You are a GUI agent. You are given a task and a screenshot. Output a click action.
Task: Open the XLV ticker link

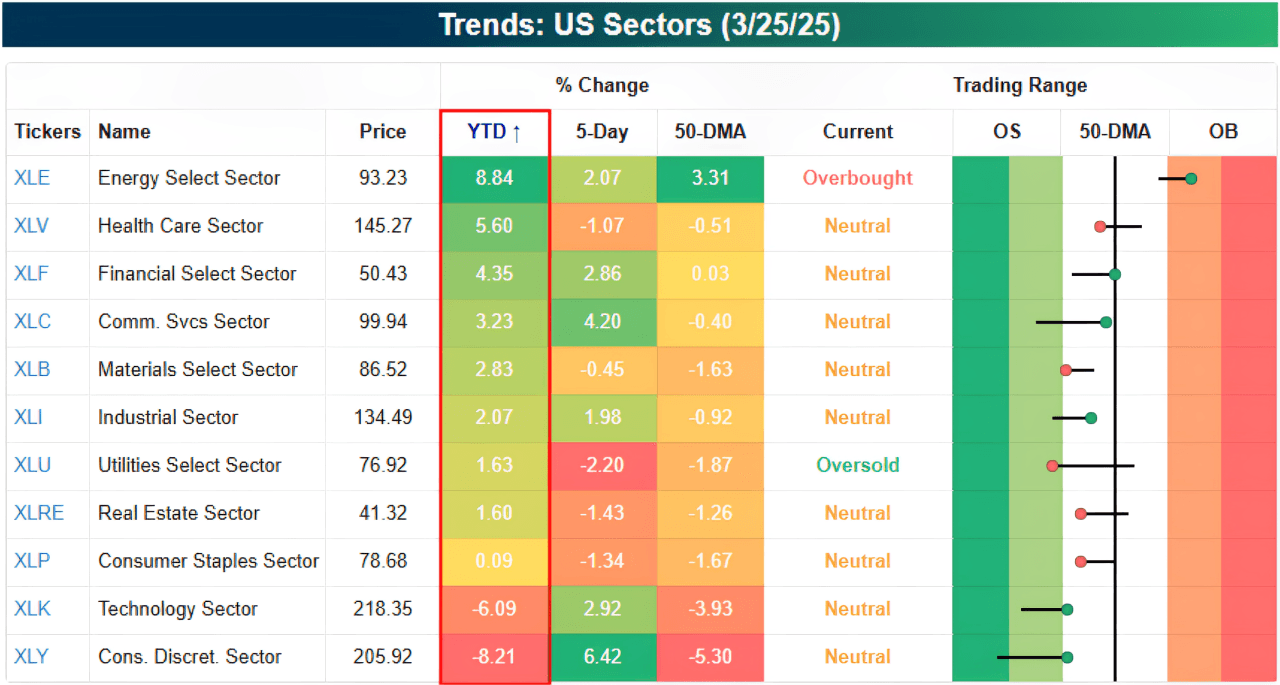coord(32,226)
